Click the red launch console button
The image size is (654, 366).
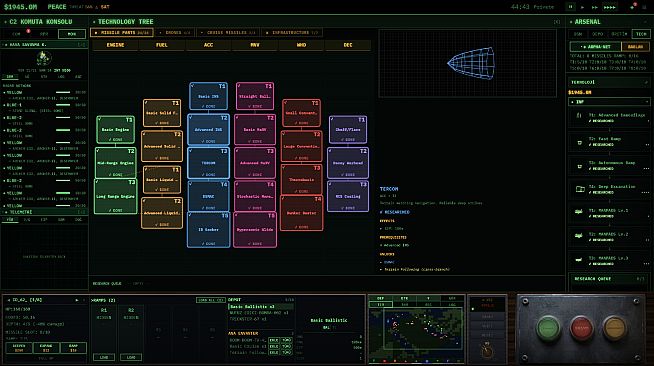(x=581, y=328)
